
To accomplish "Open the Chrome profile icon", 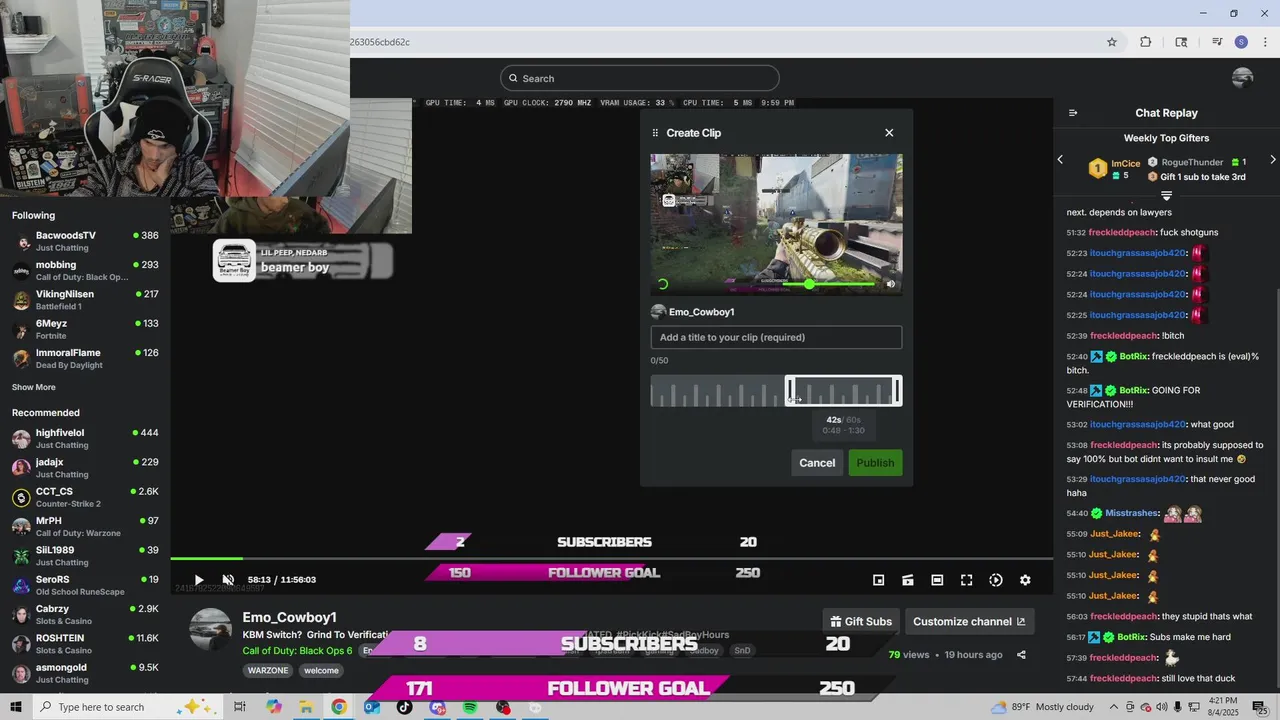I will (1241, 42).
